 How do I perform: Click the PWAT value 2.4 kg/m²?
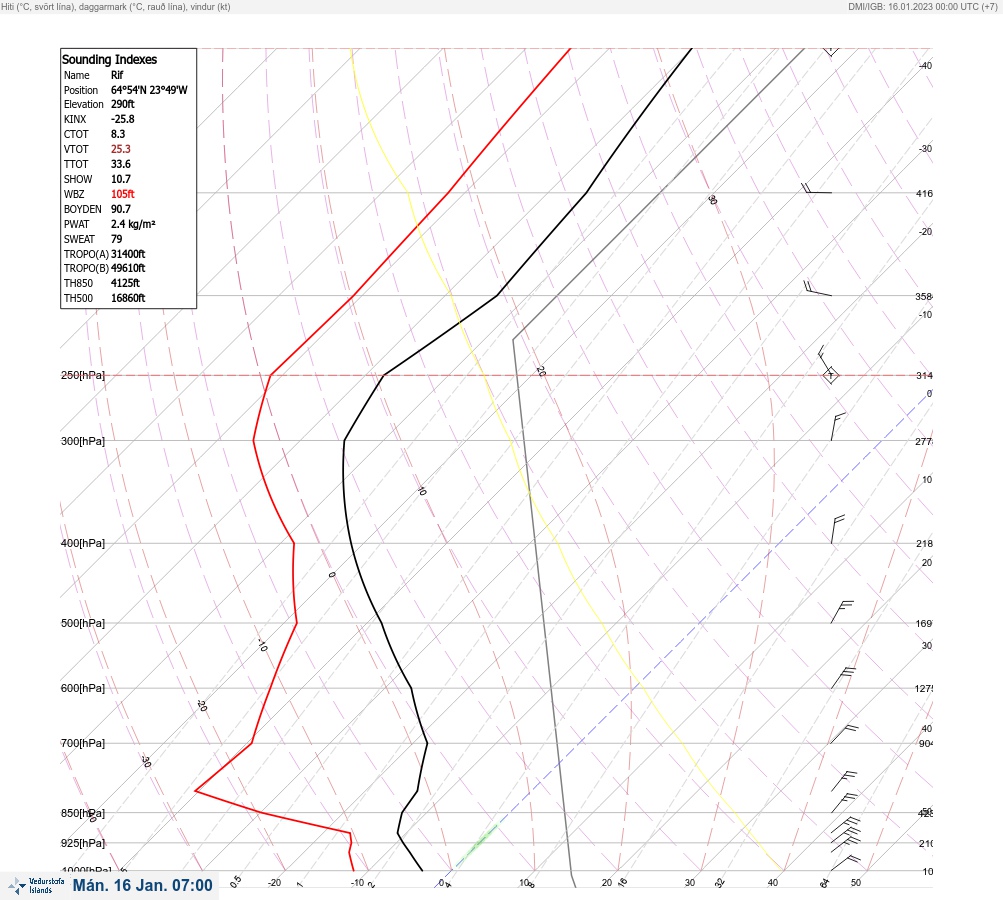[133, 224]
